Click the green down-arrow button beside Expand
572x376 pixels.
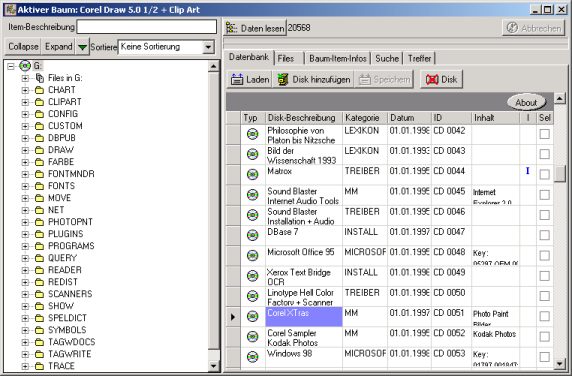point(82,47)
